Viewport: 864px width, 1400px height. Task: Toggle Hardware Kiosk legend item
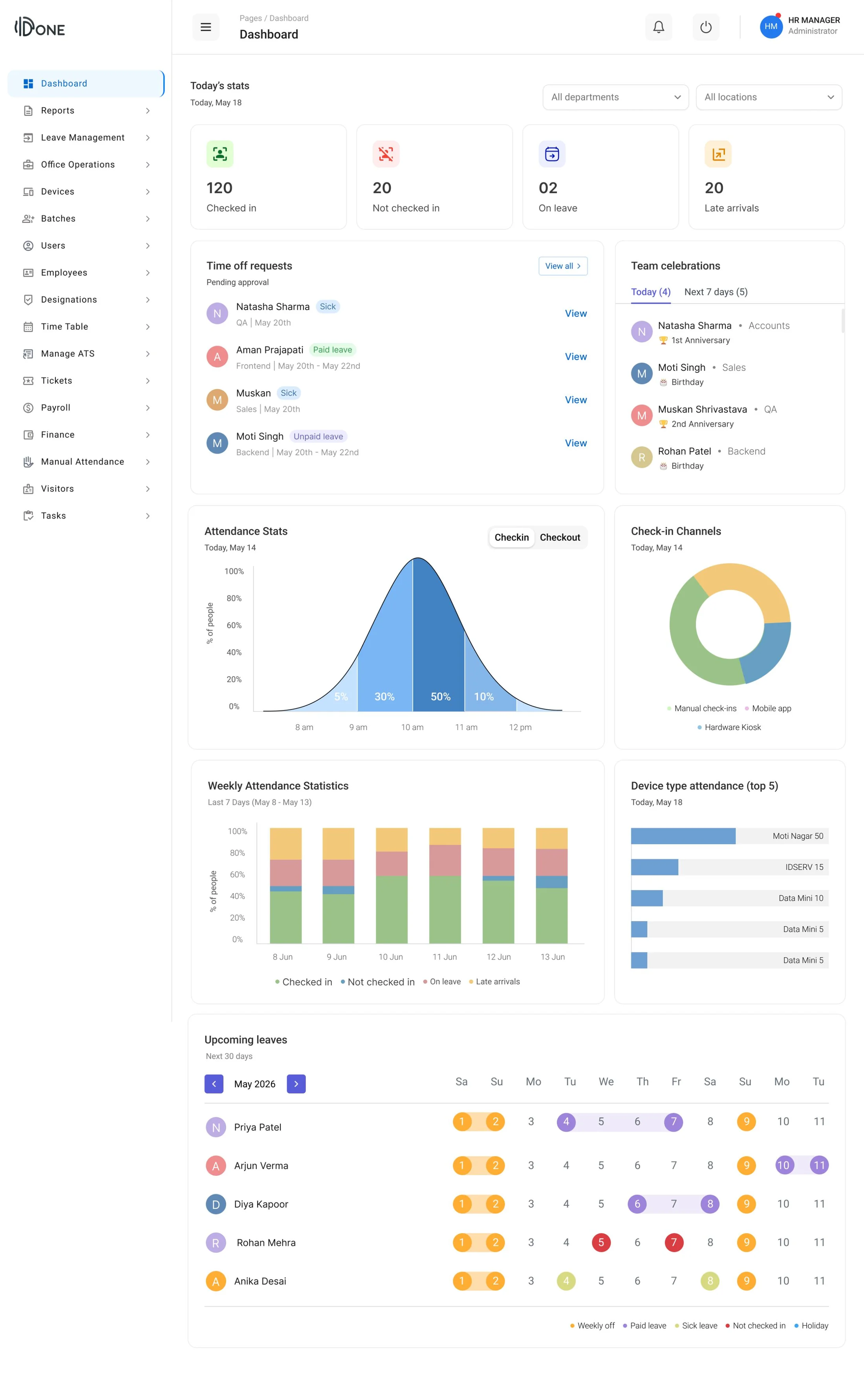point(729,727)
